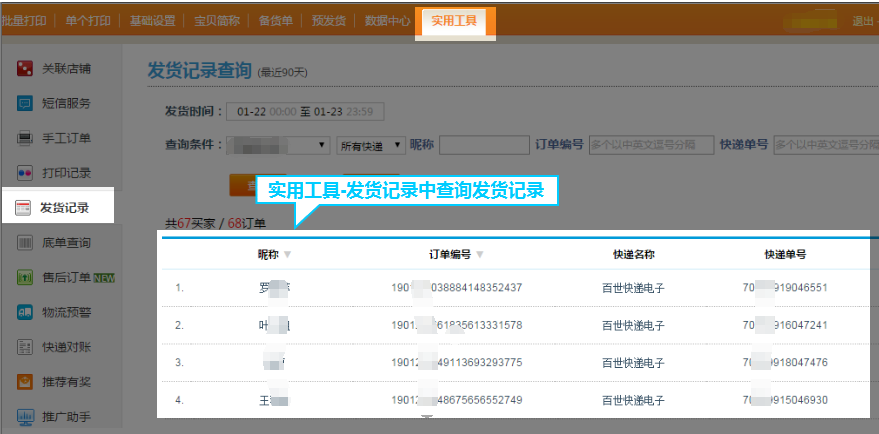Click order number ending 61835613331578
This screenshot has width=879, height=434.
(x=457, y=325)
